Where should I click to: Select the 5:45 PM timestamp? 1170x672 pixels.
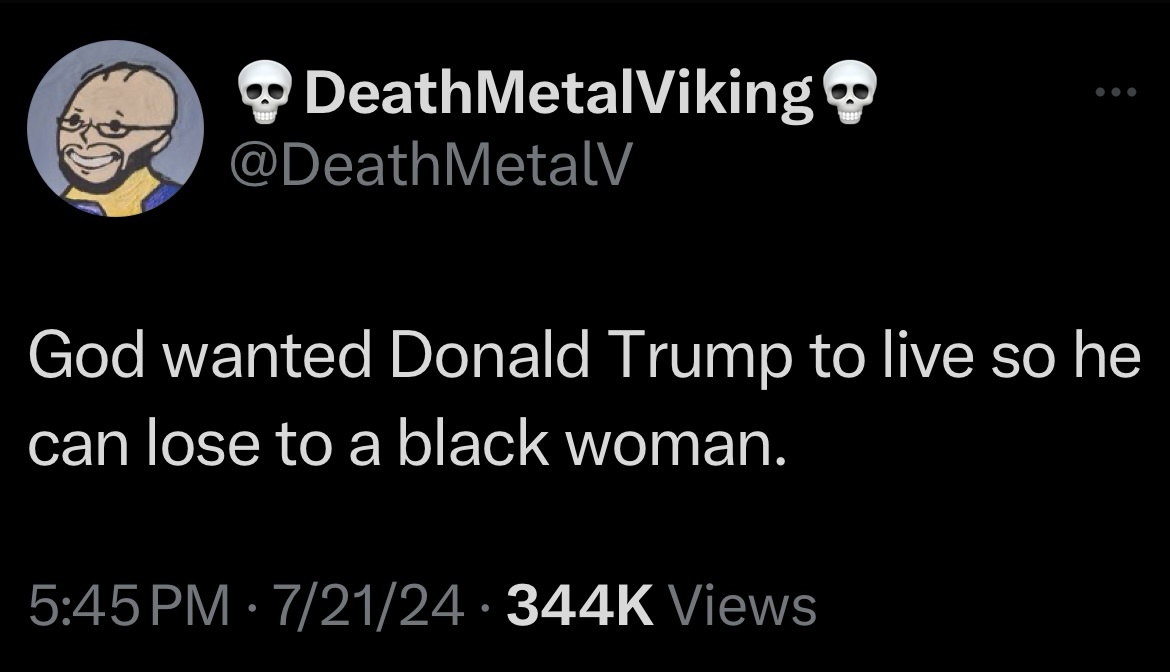coord(129,606)
